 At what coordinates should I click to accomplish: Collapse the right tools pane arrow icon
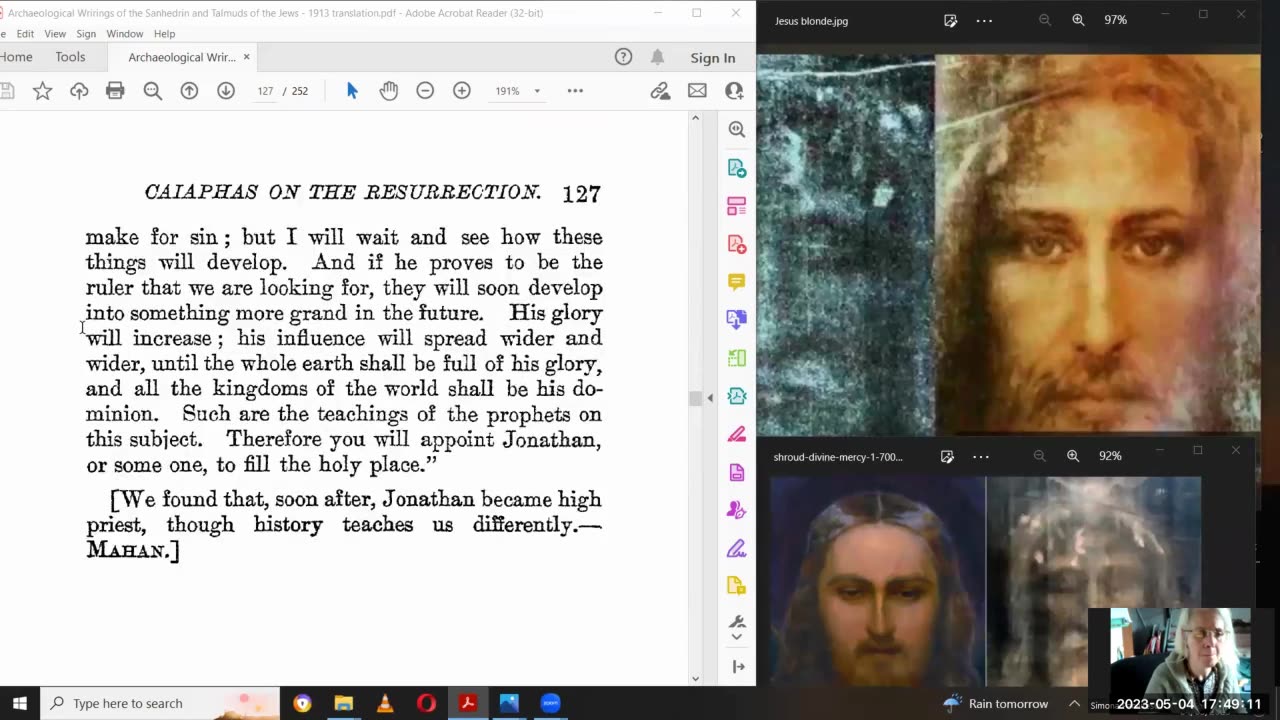tap(738, 667)
